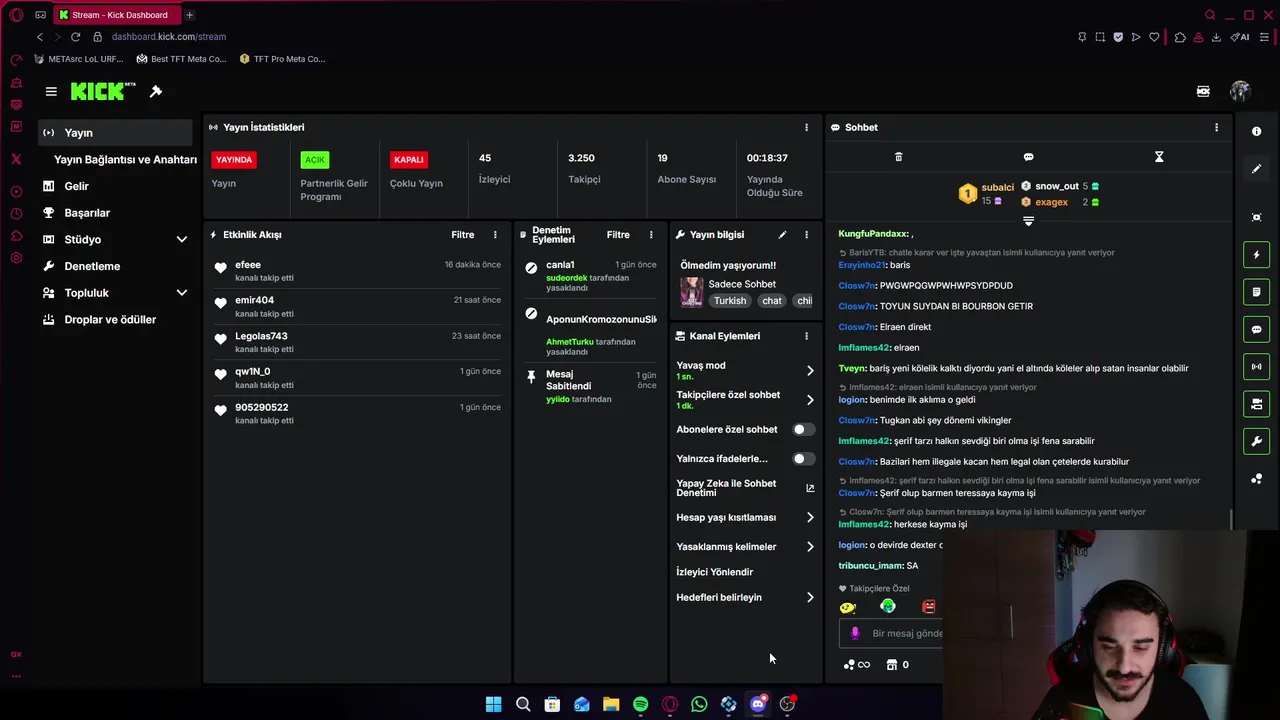Toggle broadcast signal widget in right toolbar

point(1256,366)
